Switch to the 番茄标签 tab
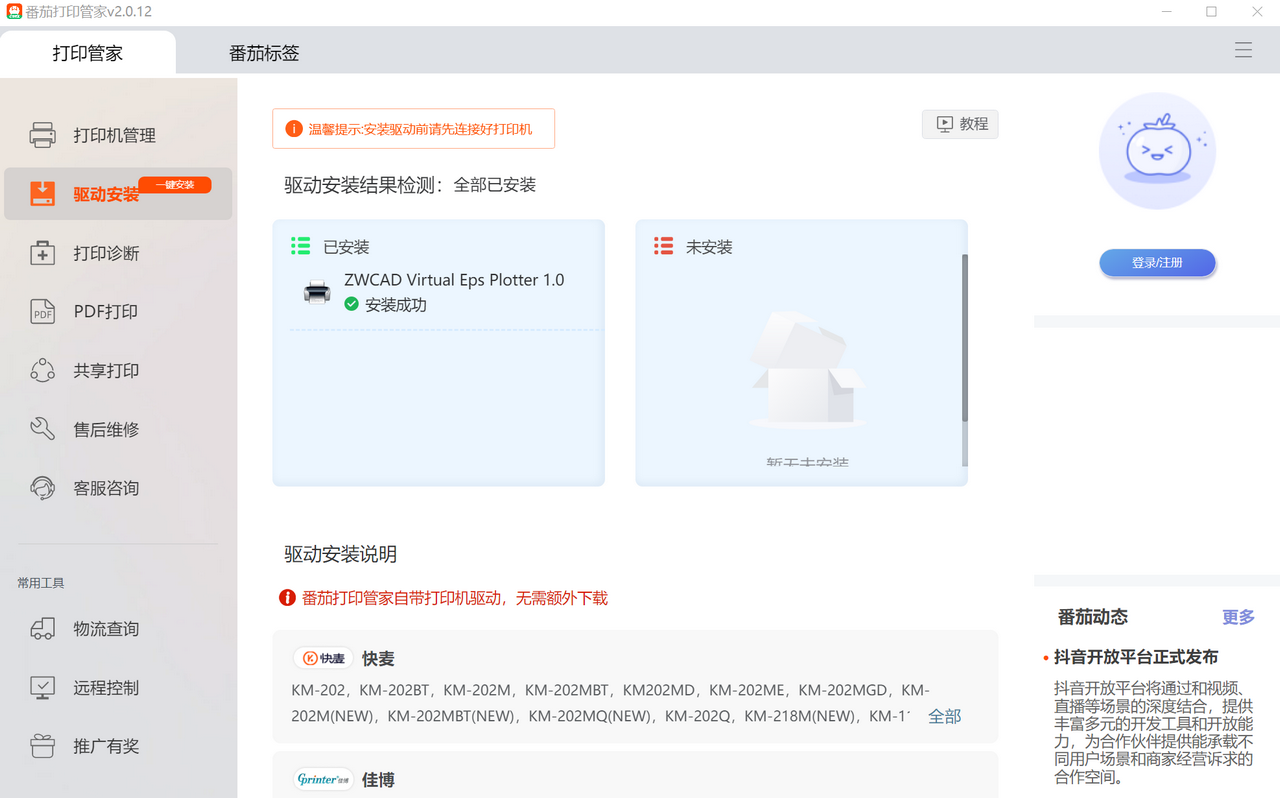1280x798 pixels. pos(263,52)
